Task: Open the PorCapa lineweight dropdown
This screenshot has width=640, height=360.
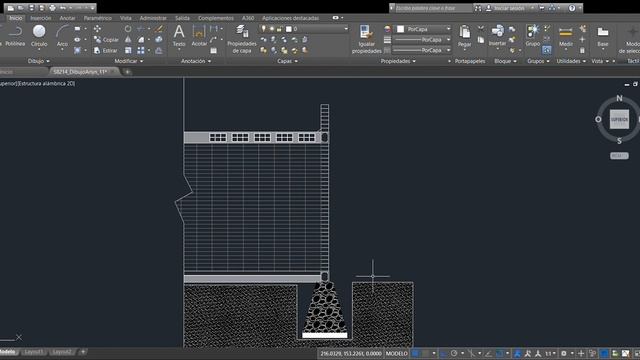Action: (449, 40)
